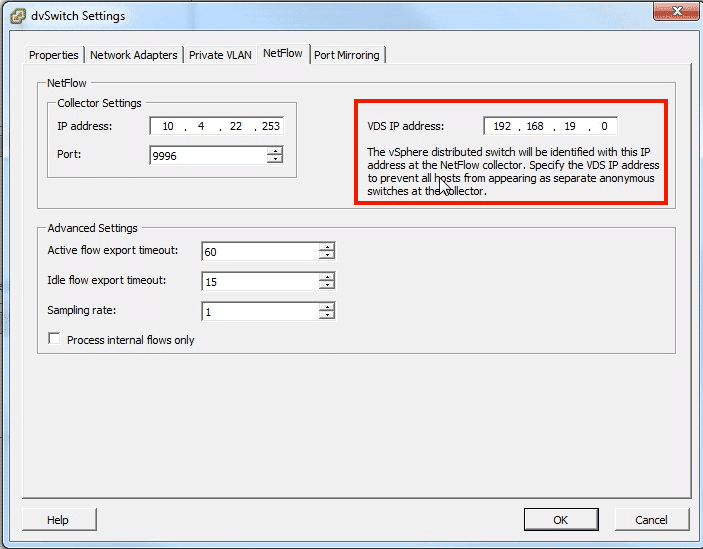
Task: Click the Sampling rate field
Action: 261,311
